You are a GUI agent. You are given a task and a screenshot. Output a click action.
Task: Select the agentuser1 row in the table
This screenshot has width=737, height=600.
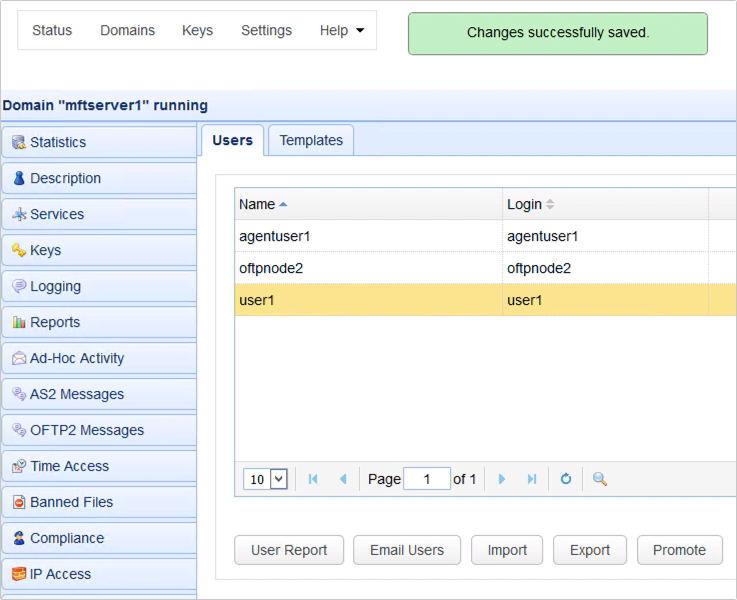tap(368, 236)
